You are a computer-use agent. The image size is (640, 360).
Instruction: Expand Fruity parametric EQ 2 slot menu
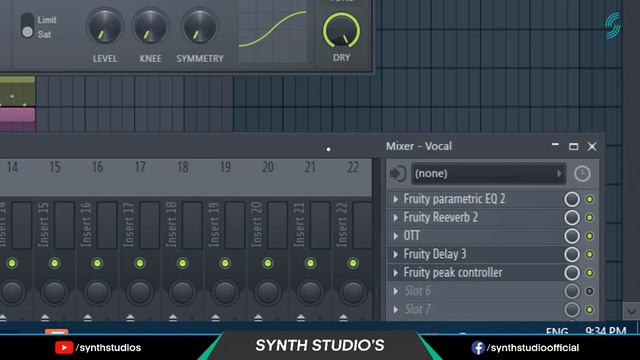tap(396, 199)
